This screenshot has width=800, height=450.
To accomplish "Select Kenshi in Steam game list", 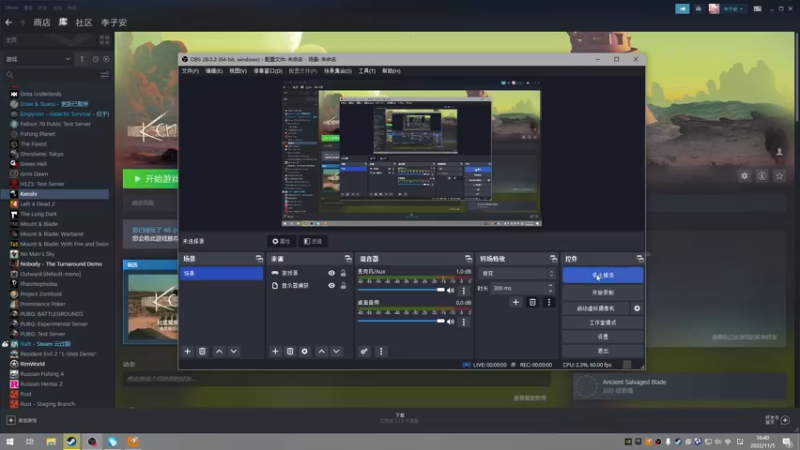I will tap(55, 194).
